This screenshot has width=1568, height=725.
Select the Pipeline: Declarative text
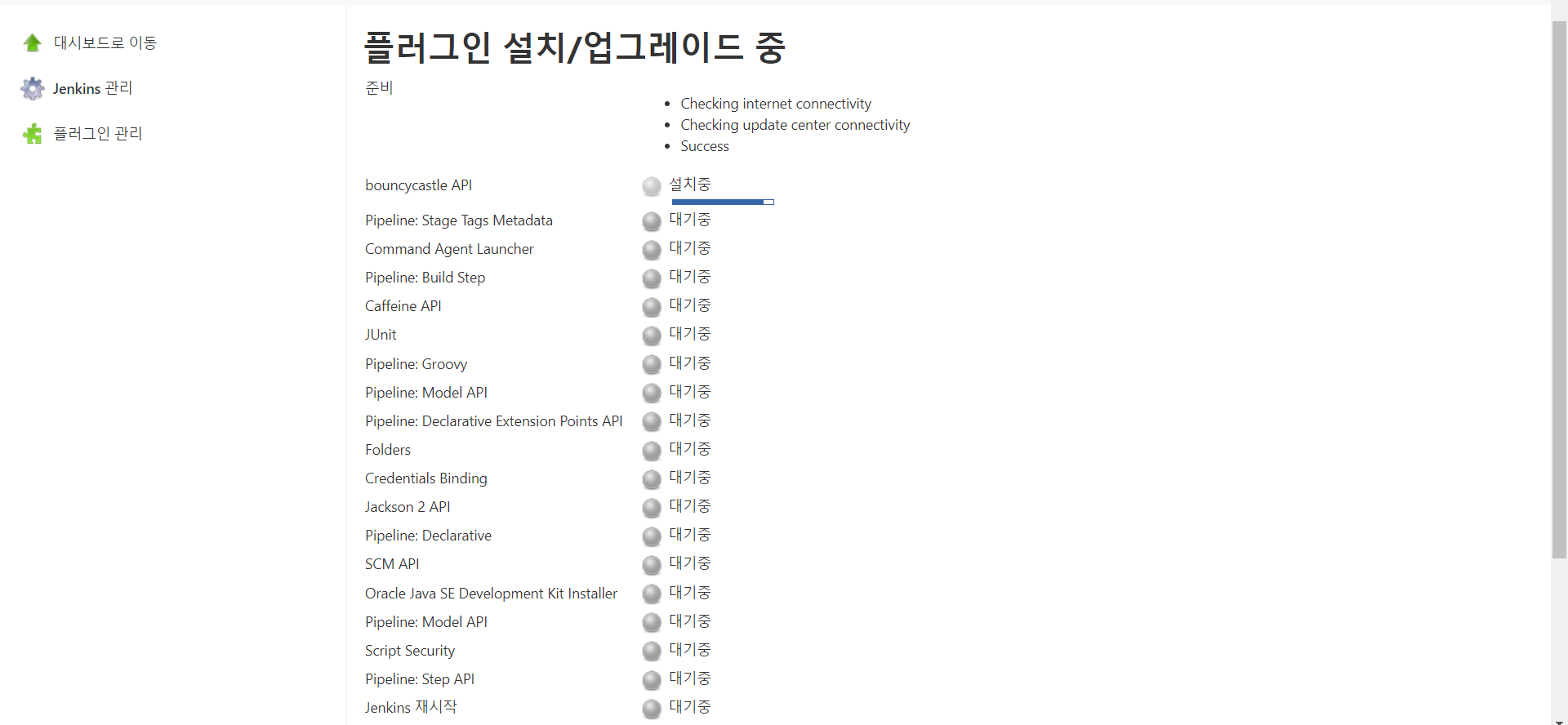coord(429,536)
